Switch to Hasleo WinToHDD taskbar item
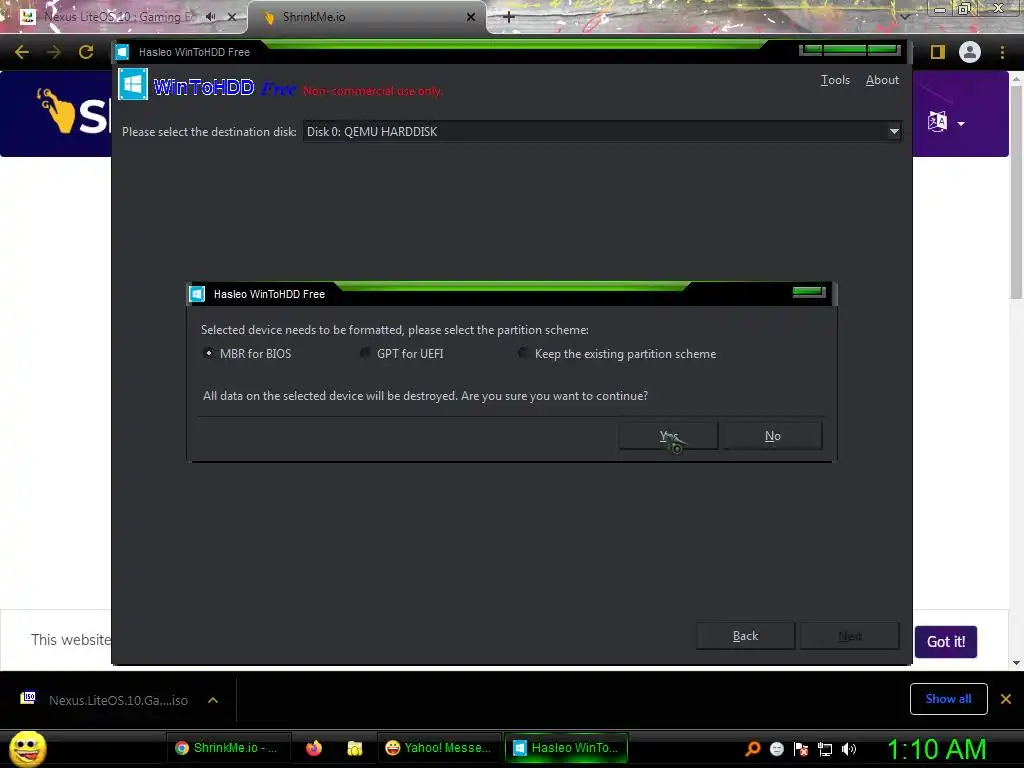 click(566, 748)
